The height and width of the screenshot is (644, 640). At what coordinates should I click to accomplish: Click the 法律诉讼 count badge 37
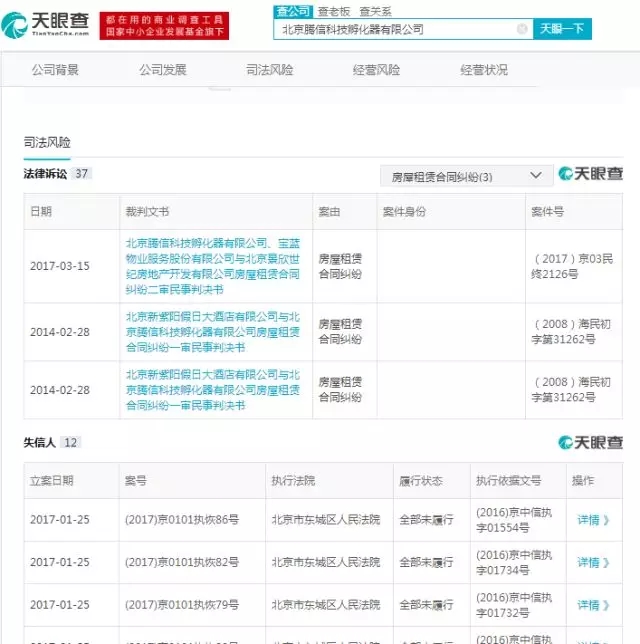click(x=81, y=174)
